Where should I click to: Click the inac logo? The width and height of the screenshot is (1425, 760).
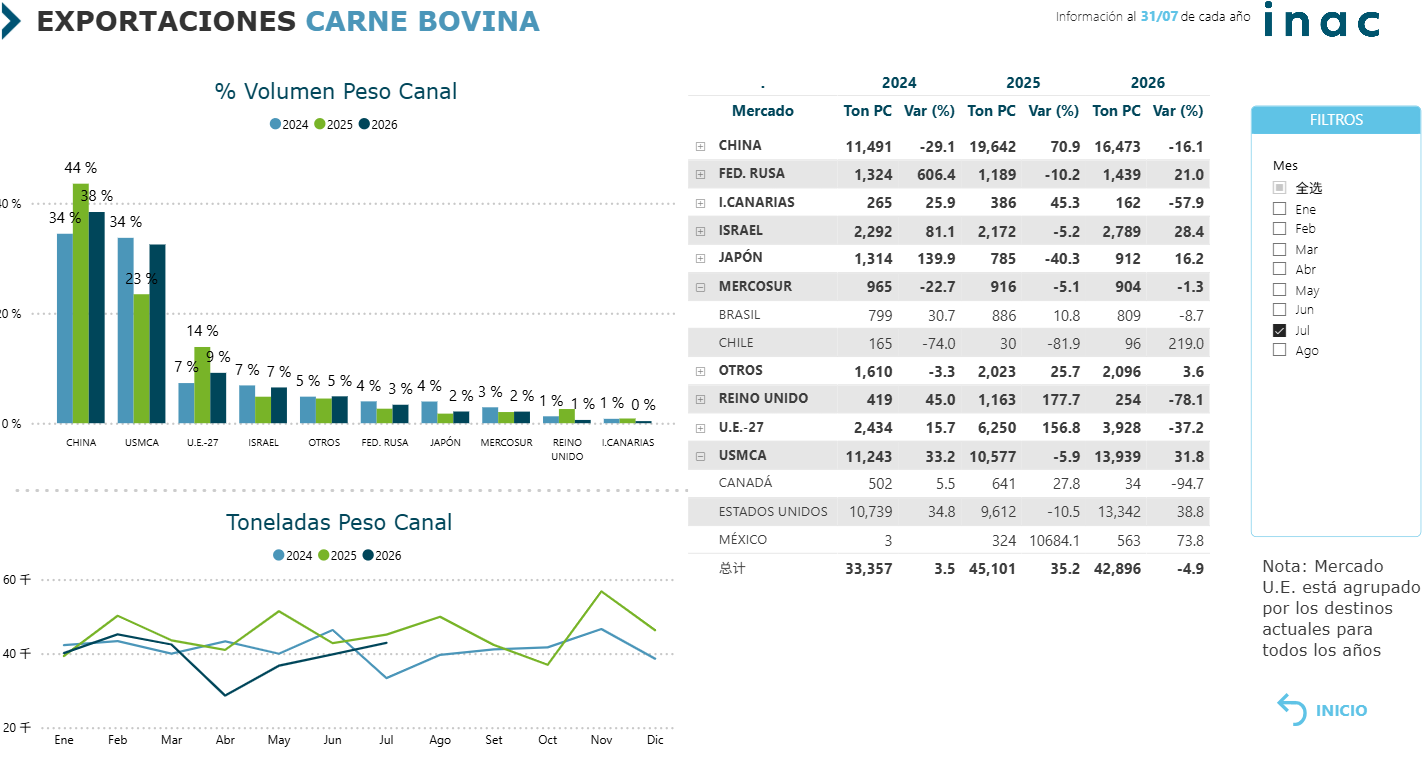1322,21
